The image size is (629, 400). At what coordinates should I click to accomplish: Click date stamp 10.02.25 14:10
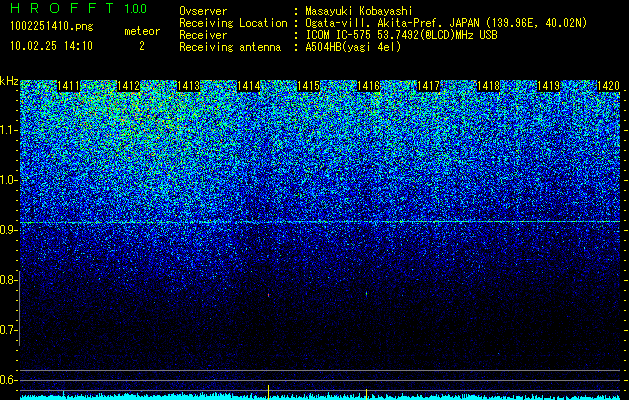coord(51,46)
